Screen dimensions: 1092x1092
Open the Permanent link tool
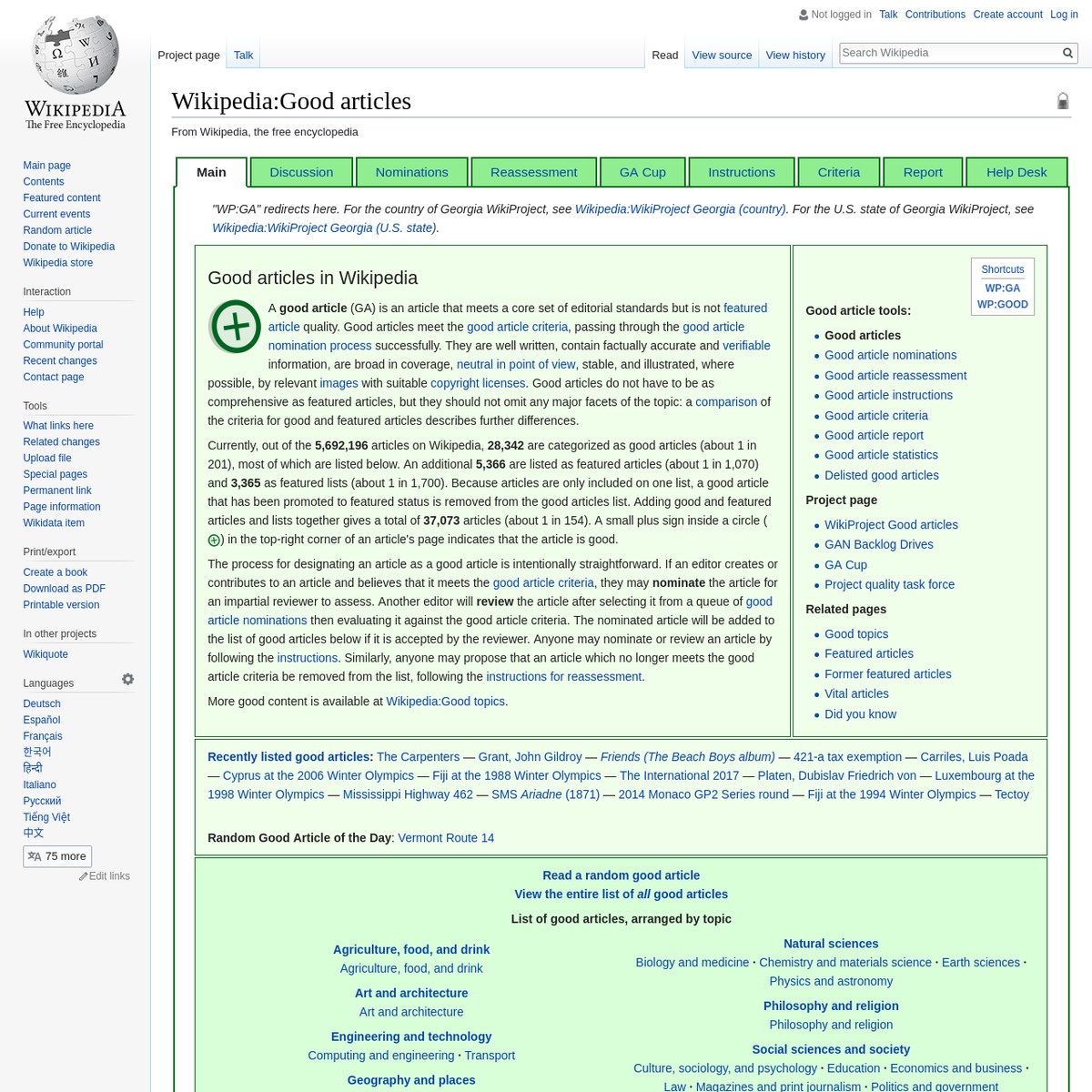pyautogui.click(x=57, y=490)
